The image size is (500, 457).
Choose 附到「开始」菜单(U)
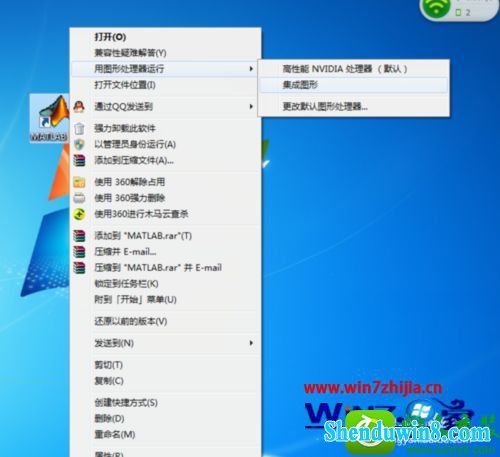tap(165, 300)
